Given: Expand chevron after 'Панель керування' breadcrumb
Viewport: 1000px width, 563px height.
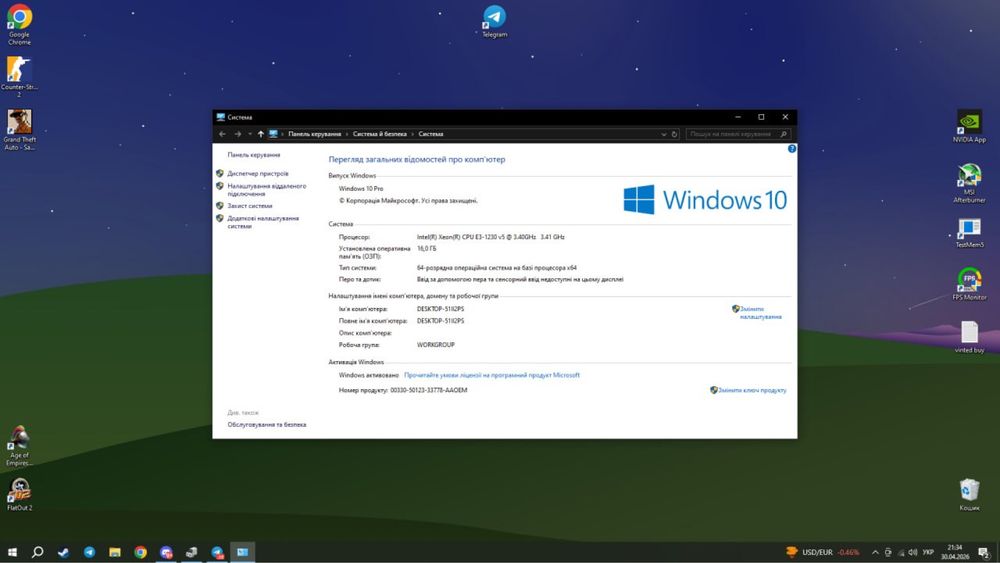Looking at the screenshot, I should (x=347, y=134).
